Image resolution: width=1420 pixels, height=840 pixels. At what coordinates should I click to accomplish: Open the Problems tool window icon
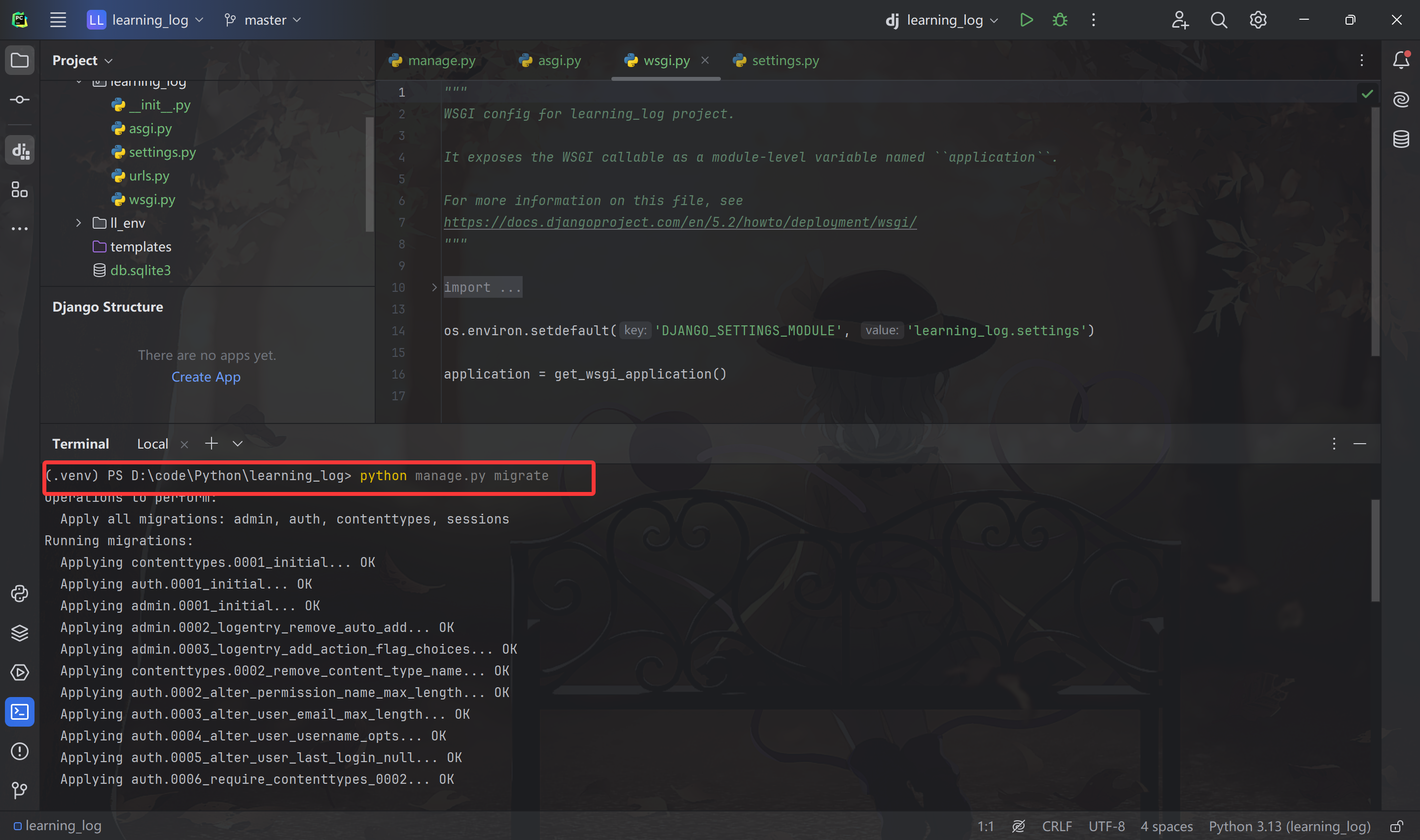[20, 751]
